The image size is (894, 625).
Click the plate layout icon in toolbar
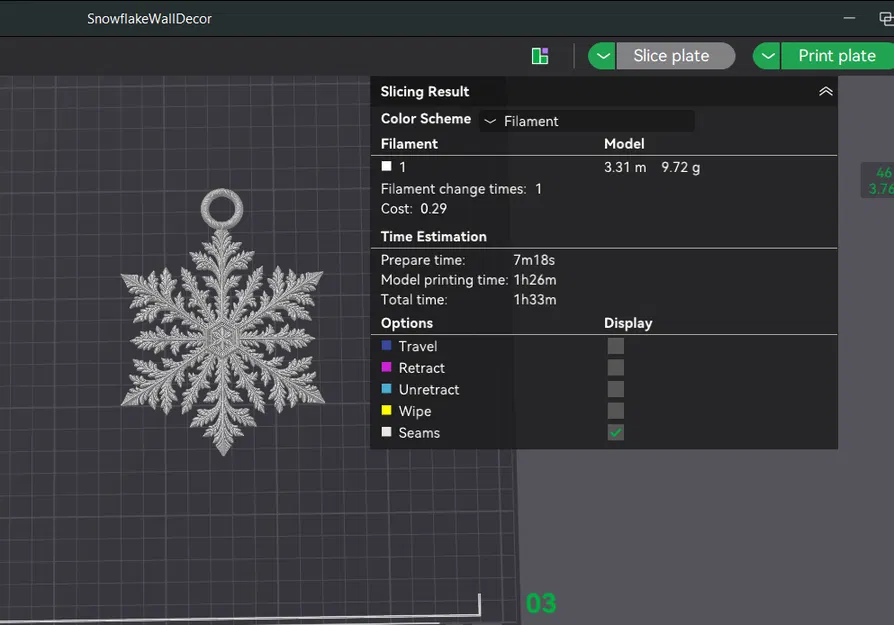coord(540,56)
